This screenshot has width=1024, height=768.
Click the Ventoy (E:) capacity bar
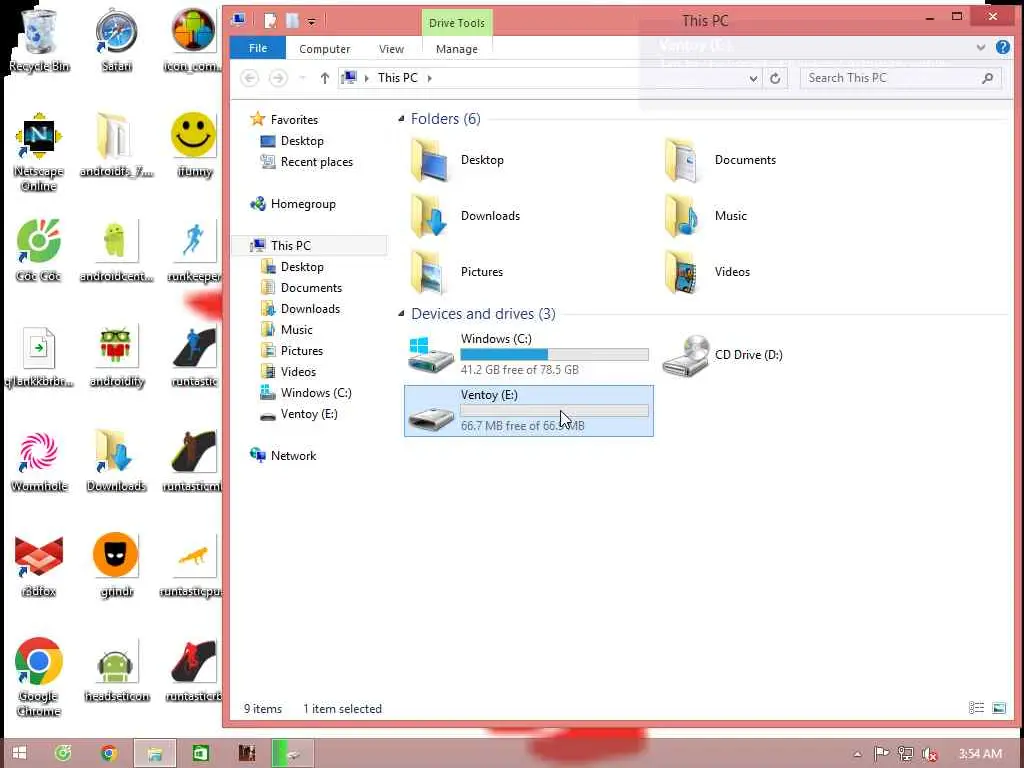pos(554,411)
